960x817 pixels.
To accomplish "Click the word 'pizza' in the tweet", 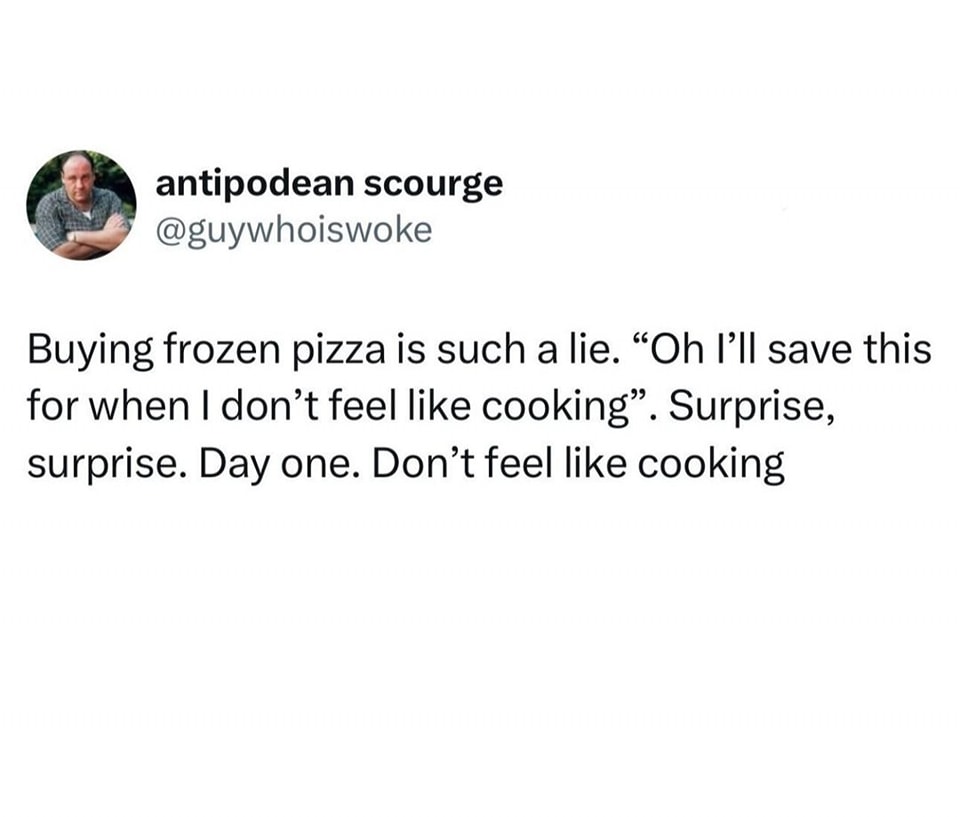I will pyautogui.click(x=340, y=351).
